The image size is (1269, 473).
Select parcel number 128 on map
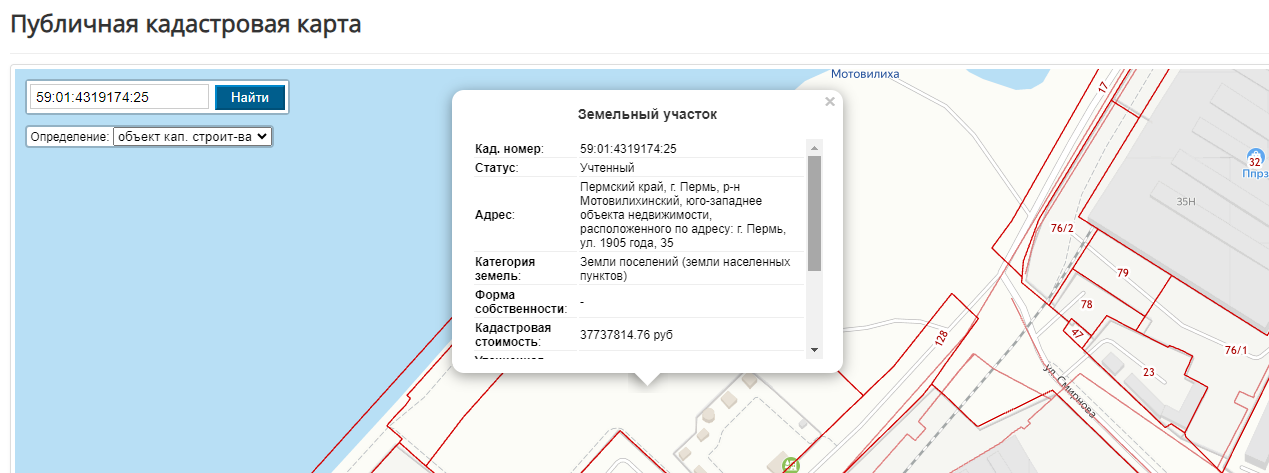click(x=941, y=337)
